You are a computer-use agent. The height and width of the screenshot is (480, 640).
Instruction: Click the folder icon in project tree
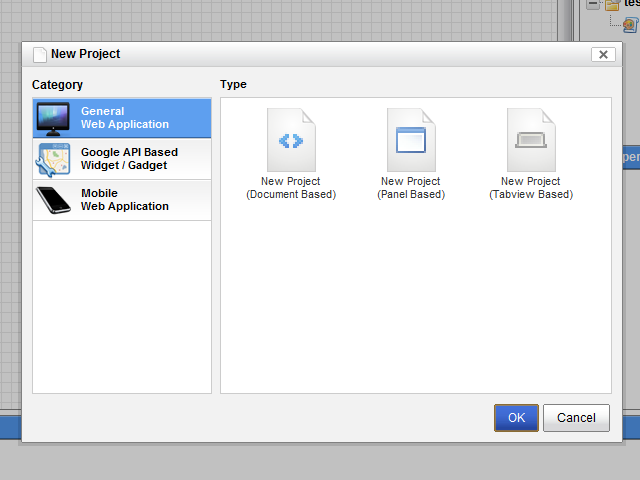pos(612,5)
